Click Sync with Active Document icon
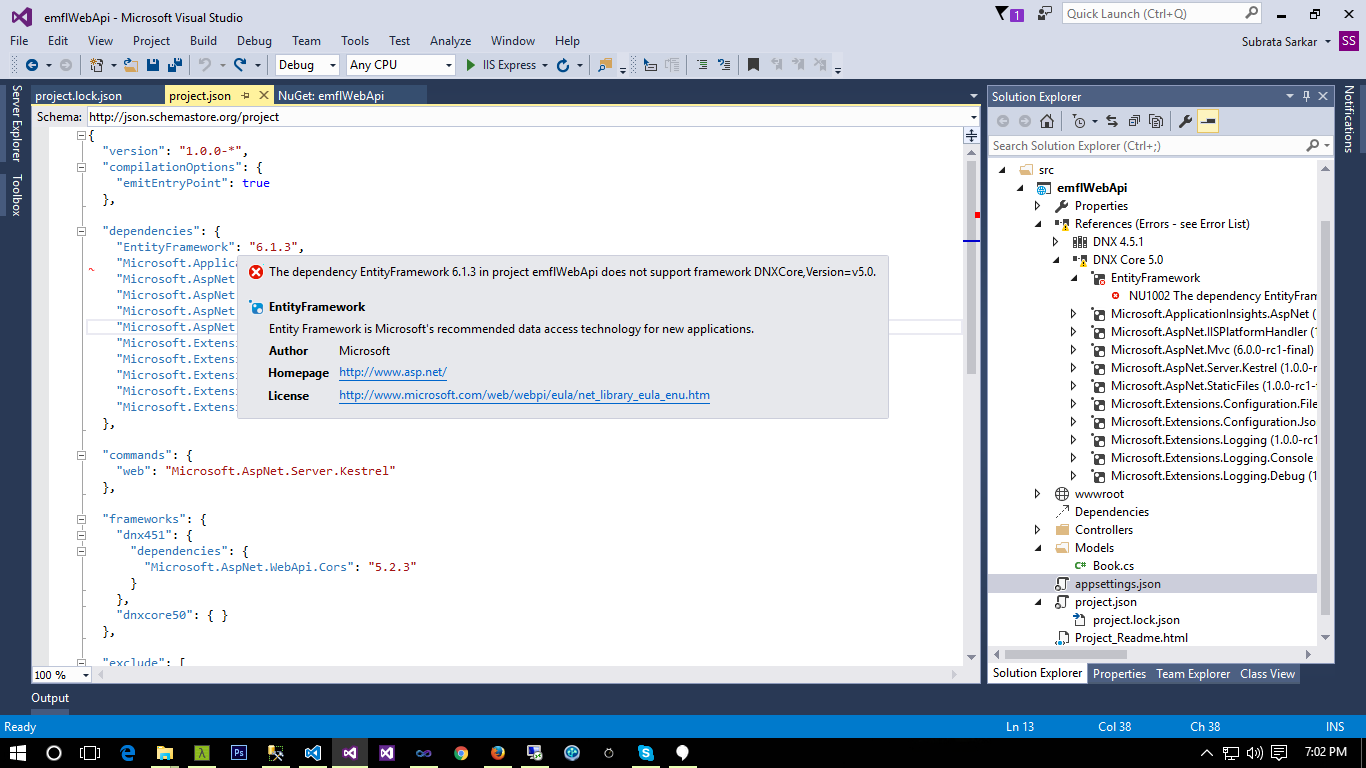 1112,121
